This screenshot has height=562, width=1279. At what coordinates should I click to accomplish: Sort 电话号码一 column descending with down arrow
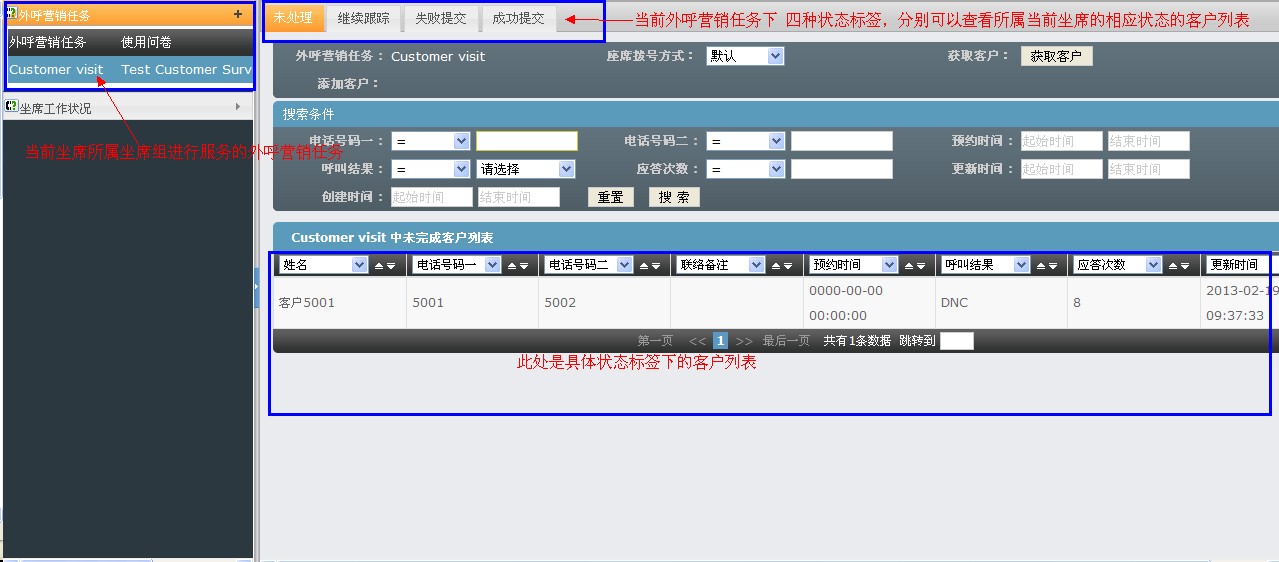pyautogui.click(x=523, y=266)
